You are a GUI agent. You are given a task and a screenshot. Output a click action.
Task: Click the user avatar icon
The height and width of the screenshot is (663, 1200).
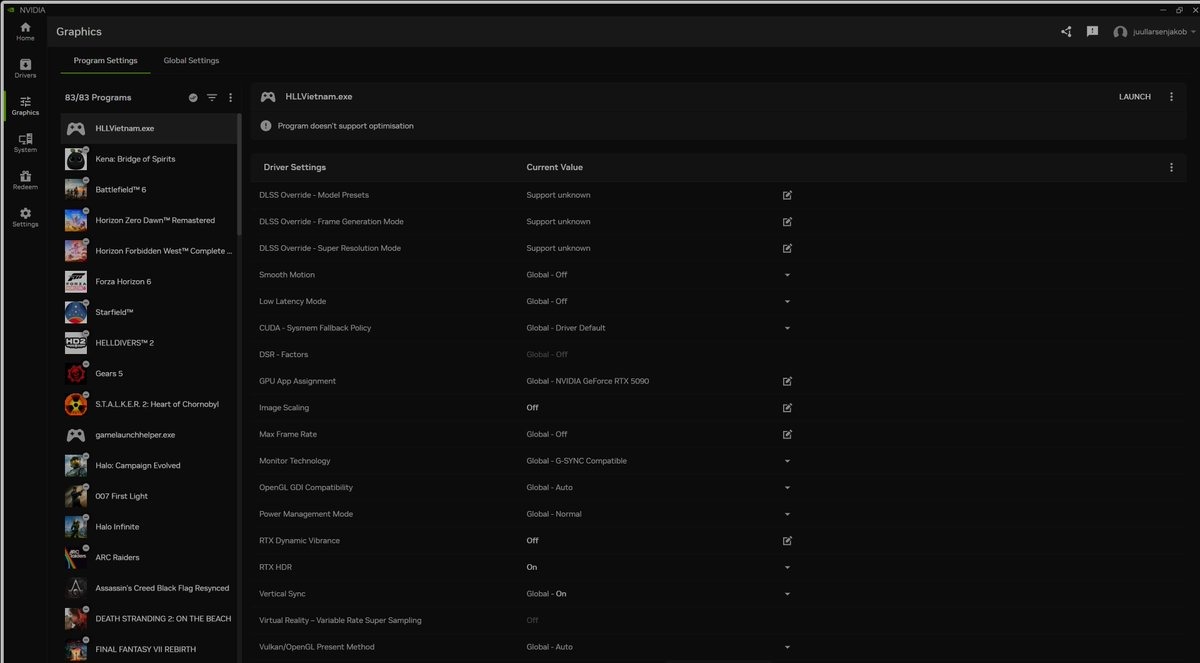coord(1120,32)
